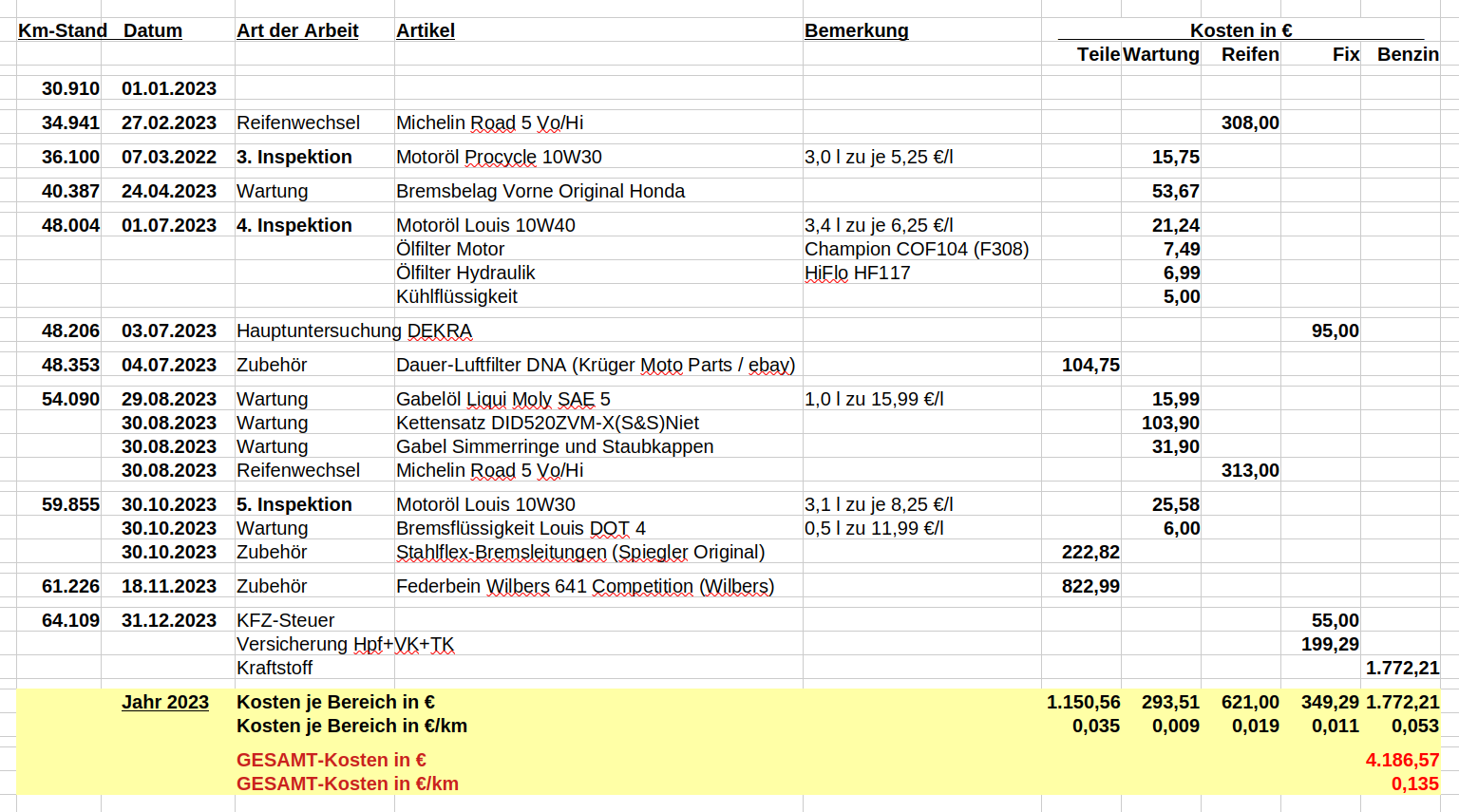
Task: Click the GESAMT-Kosten in €/km label
Action: (x=347, y=784)
